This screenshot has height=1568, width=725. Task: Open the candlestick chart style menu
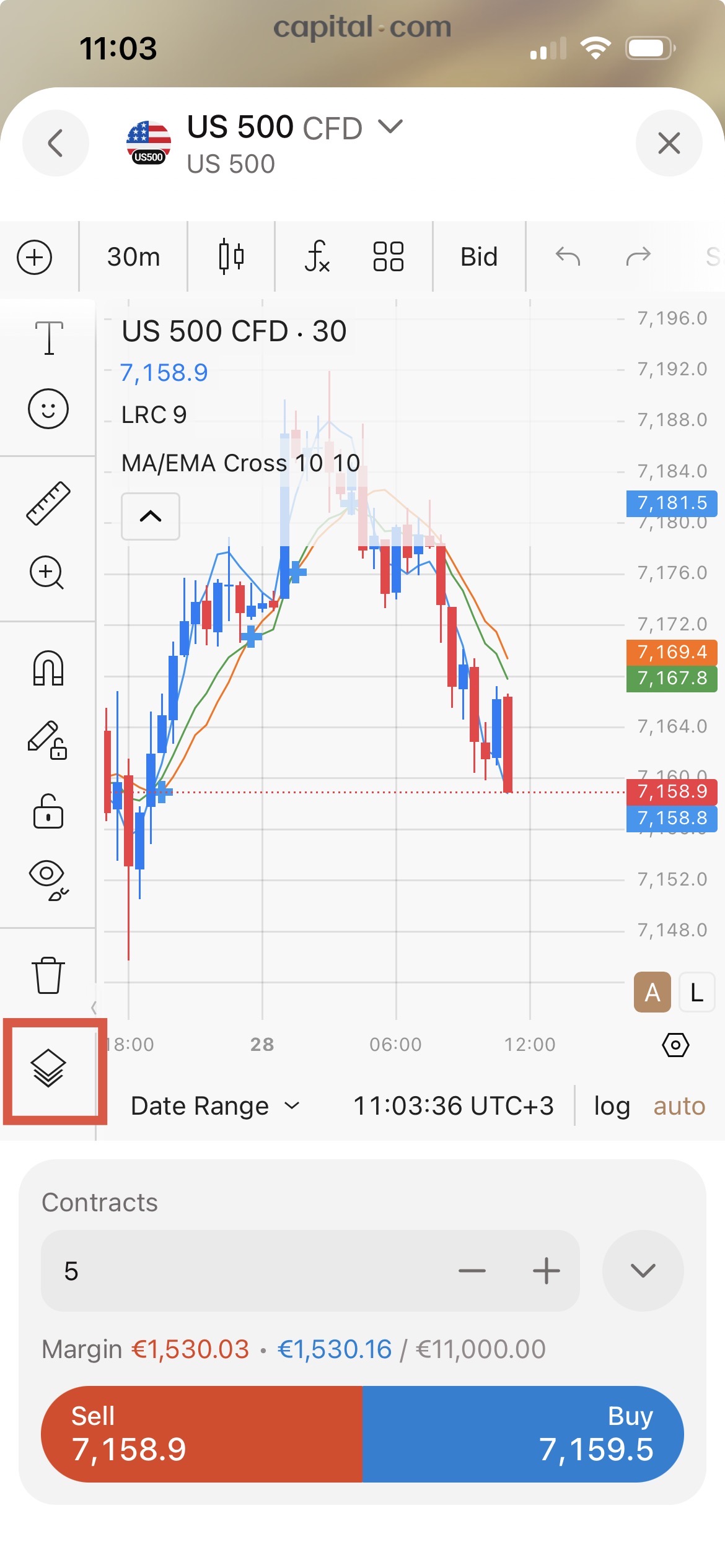click(231, 257)
